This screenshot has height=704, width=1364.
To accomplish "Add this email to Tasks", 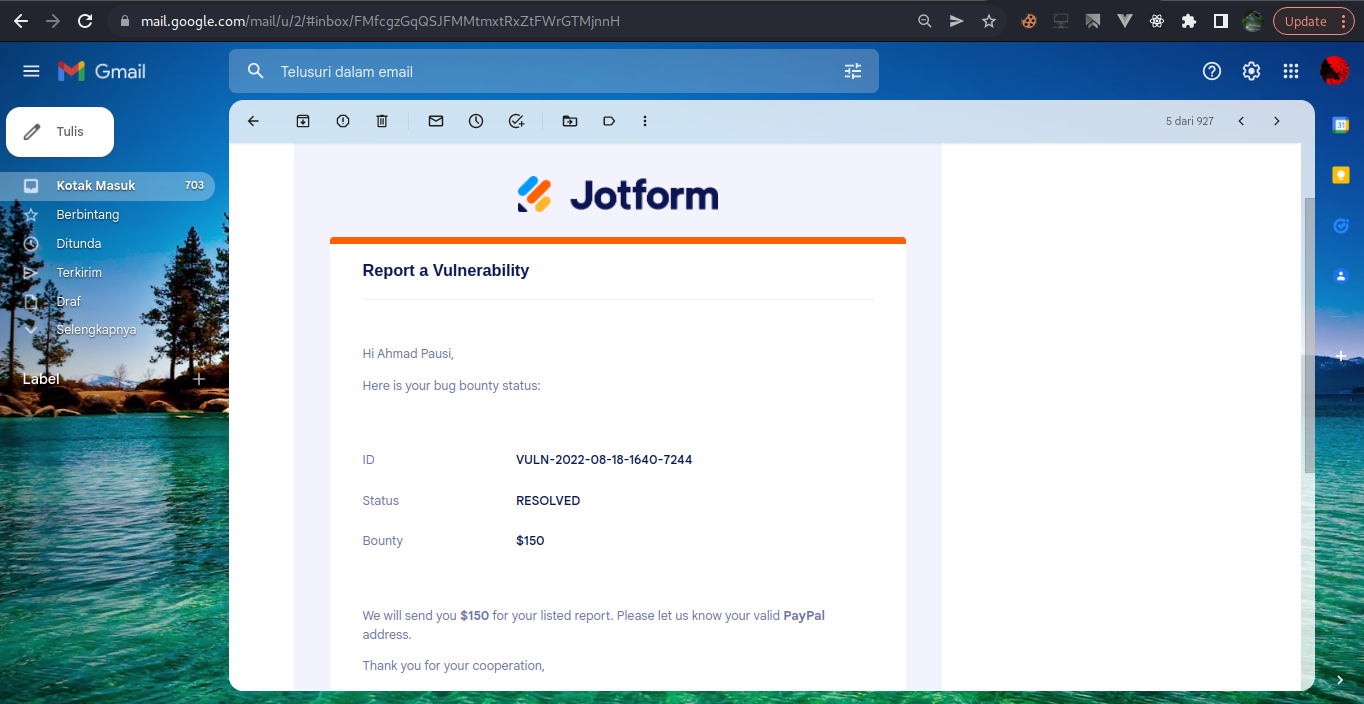I will (516, 120).
